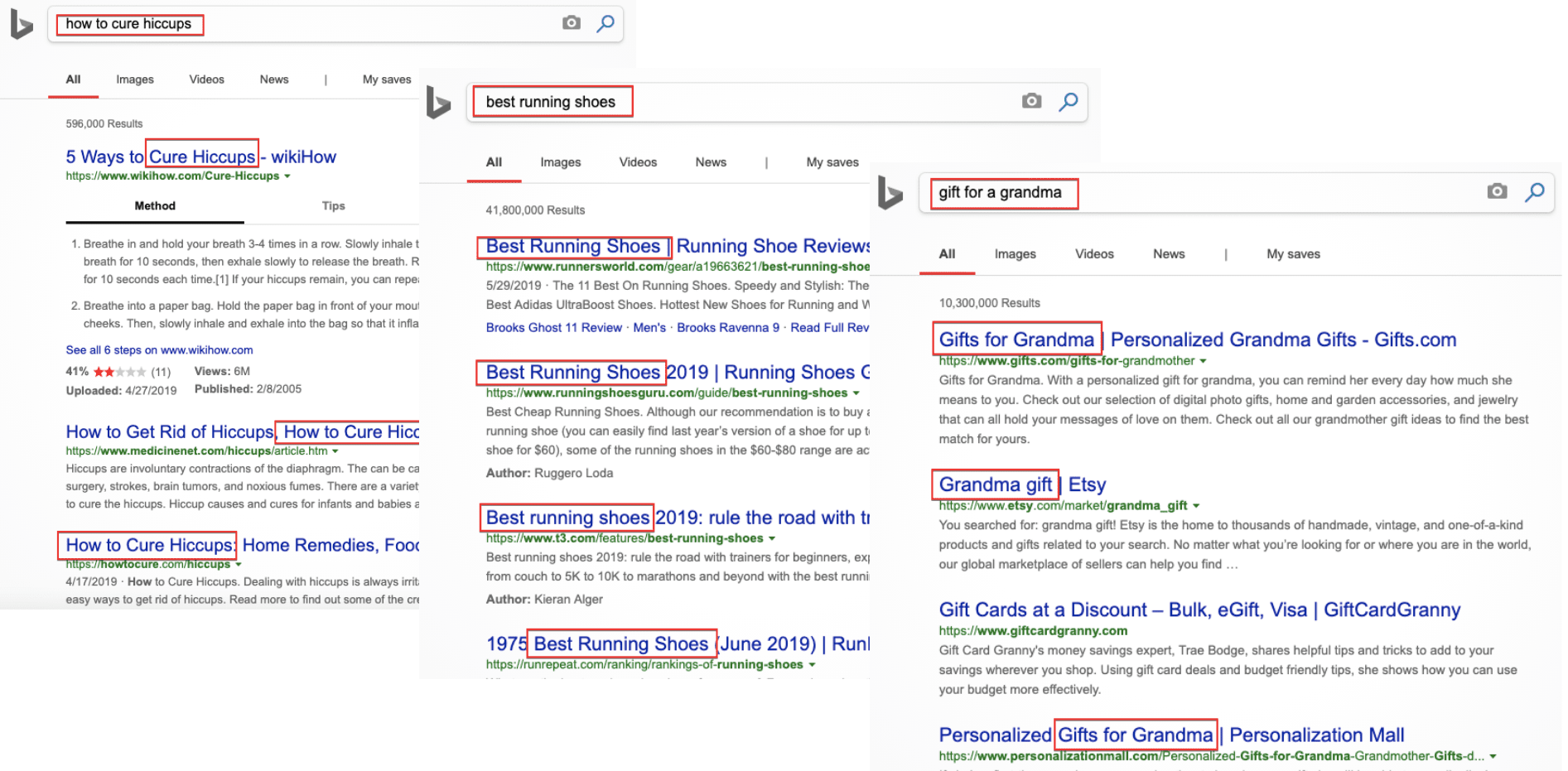Click the Bing logo in the grandma gift window
The height and width of the screenshot is (771, 1568).
890,193
